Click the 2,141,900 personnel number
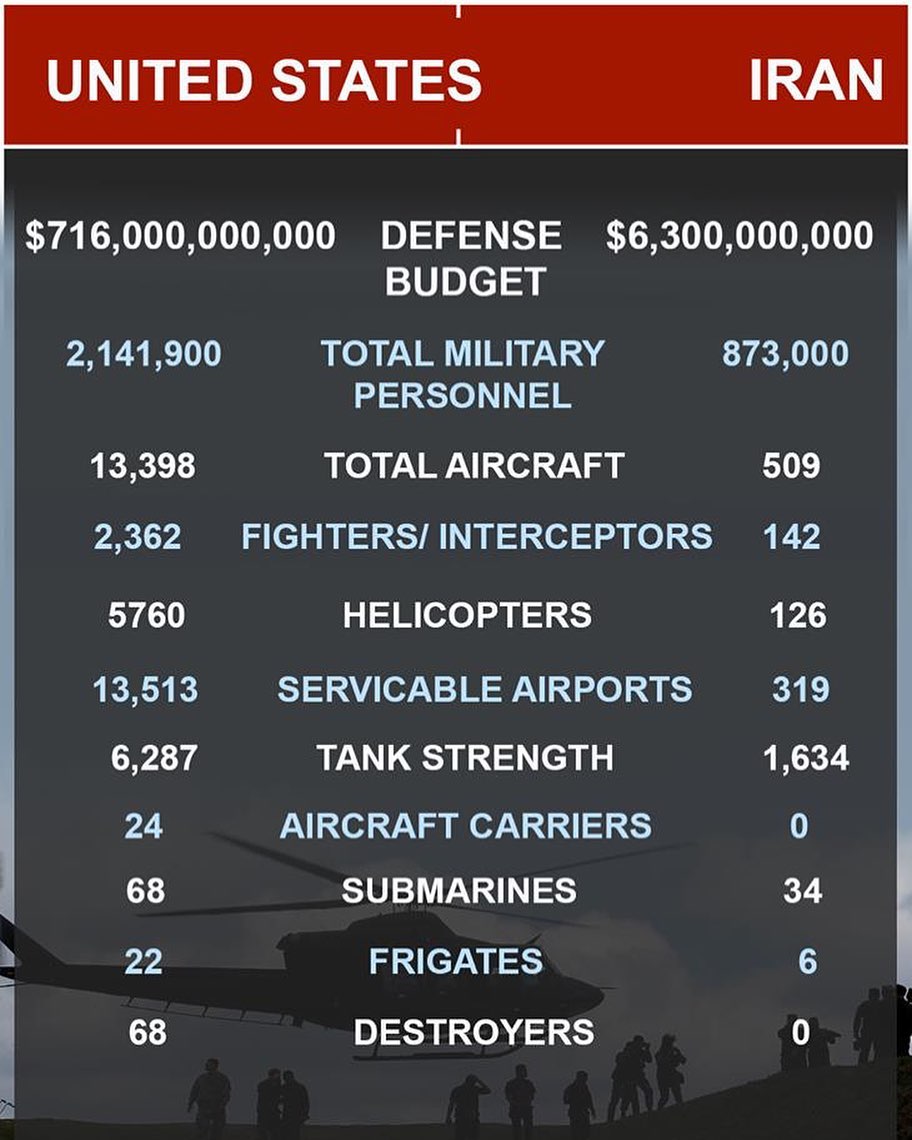 click(x=143, y=354)
